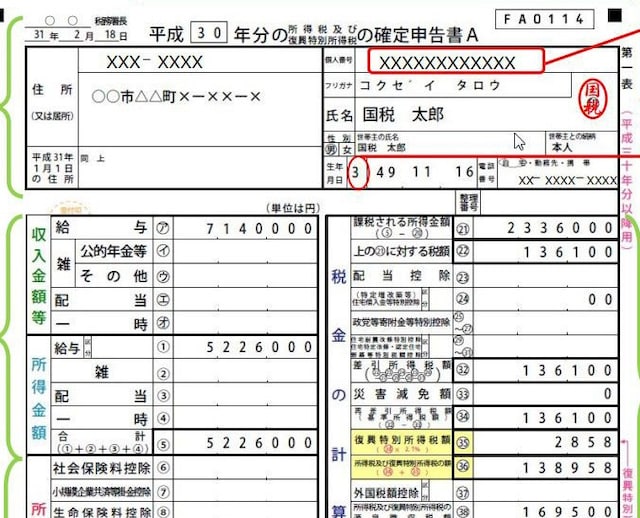Click 給与 ① amount 5226000
The width and height of the screenshot is (640, 518).
tap(259, 347)
